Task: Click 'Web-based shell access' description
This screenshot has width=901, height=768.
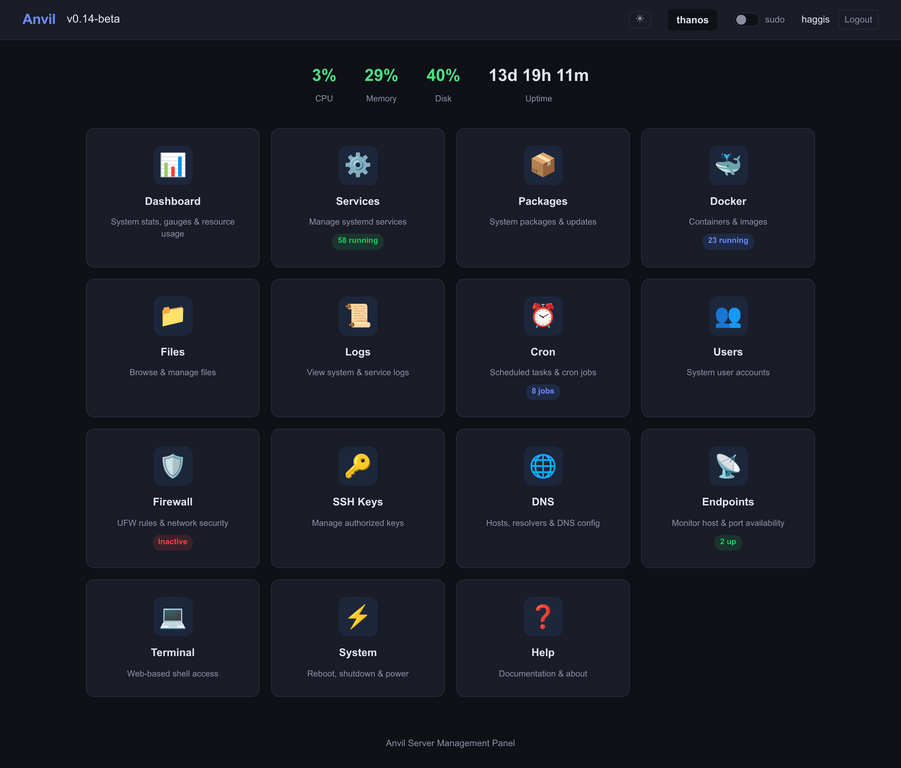Action: tap(172, 674)
